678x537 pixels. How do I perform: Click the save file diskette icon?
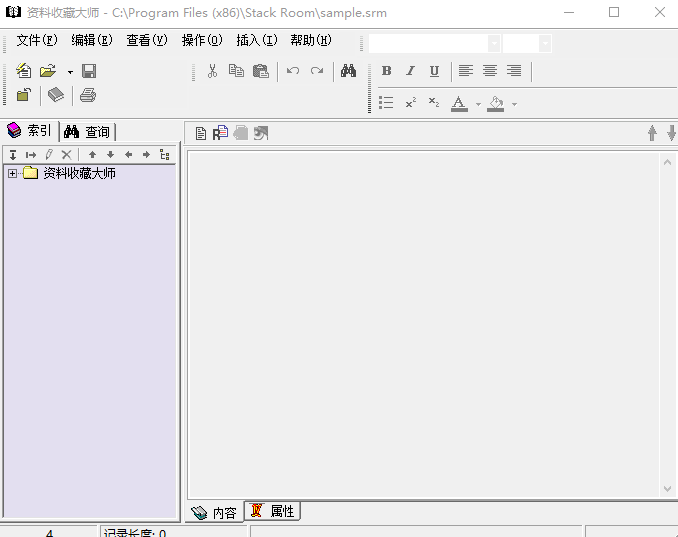tap(89, 71)
